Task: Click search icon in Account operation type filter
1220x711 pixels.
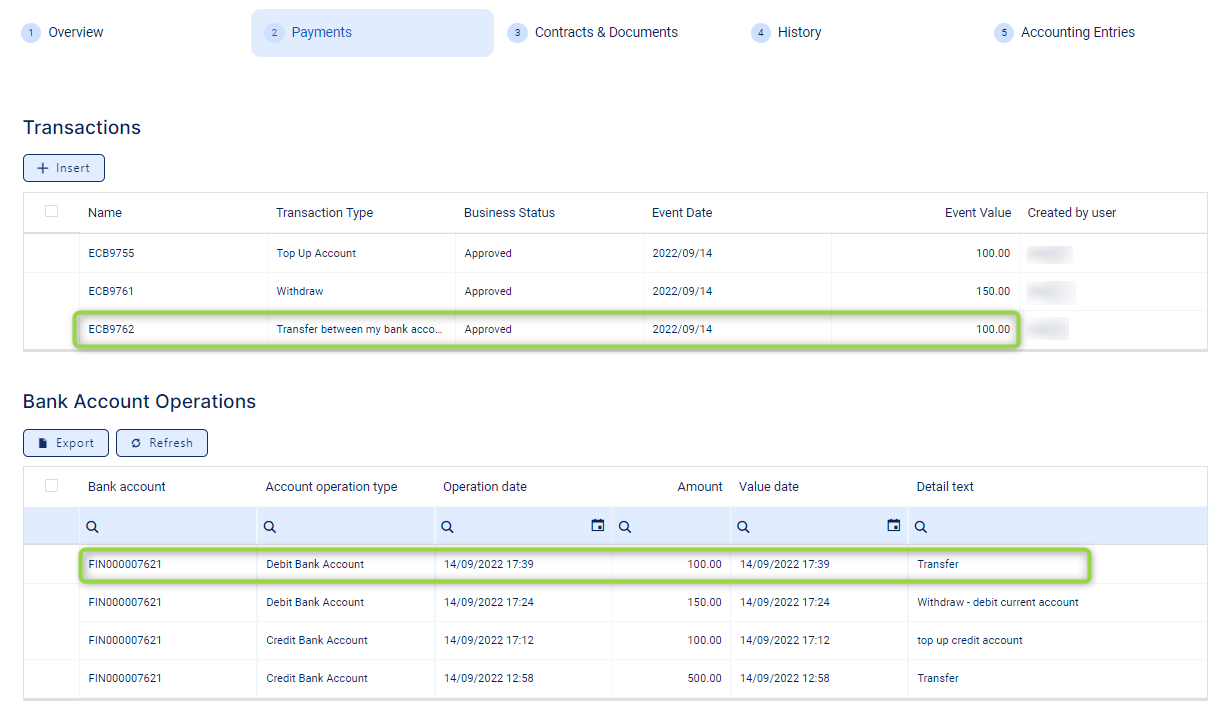Action: (x=270, y=527)
